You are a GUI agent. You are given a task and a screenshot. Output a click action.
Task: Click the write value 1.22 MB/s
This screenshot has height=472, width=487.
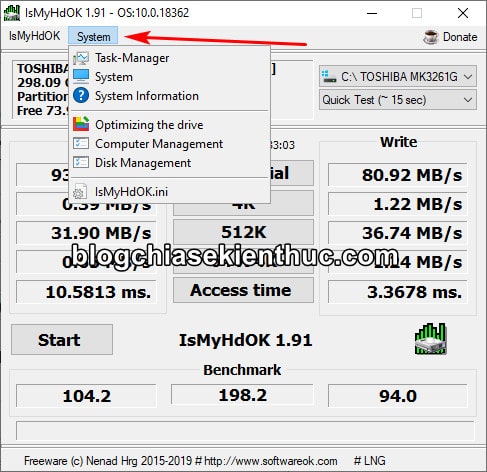(398, 204)
